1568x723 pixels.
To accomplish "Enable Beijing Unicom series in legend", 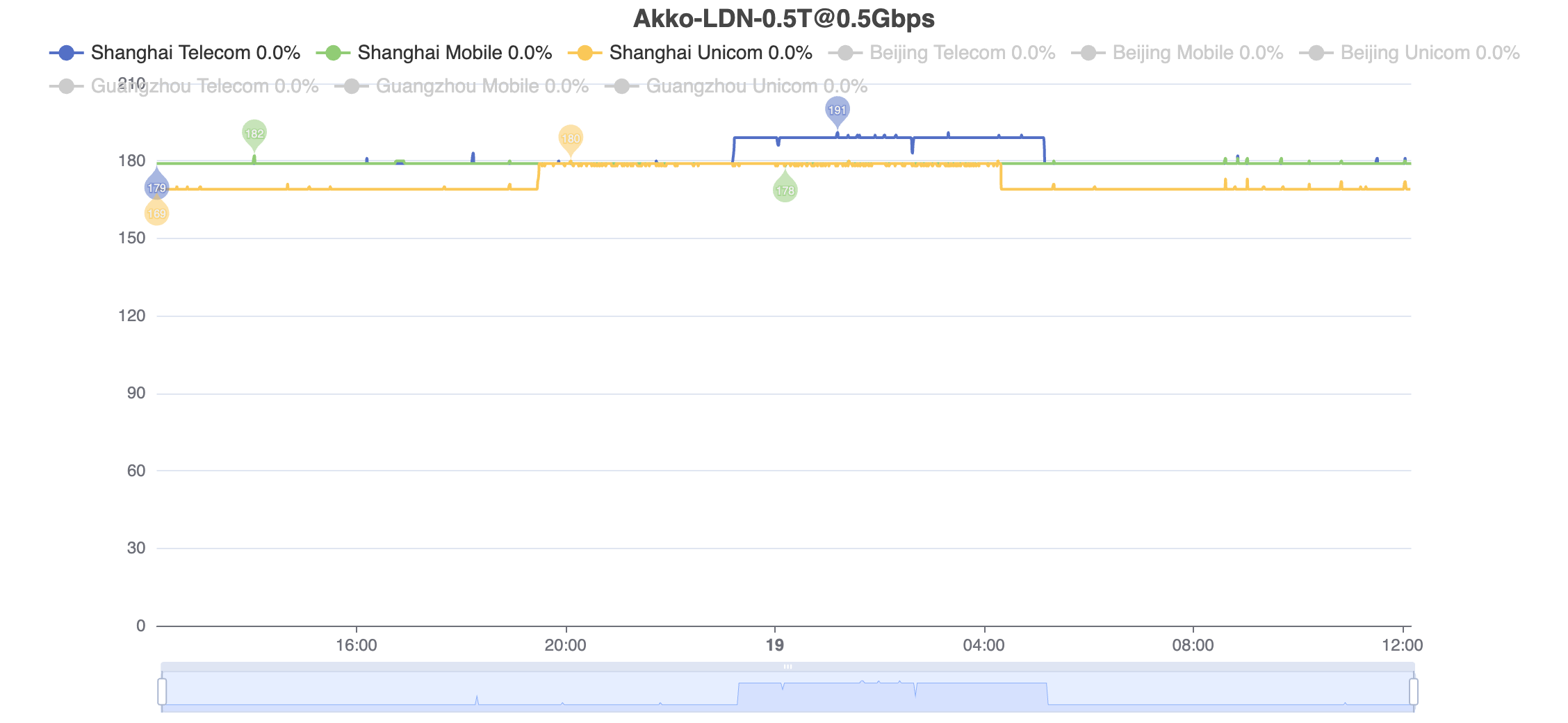I will (x=1410, y=53).
